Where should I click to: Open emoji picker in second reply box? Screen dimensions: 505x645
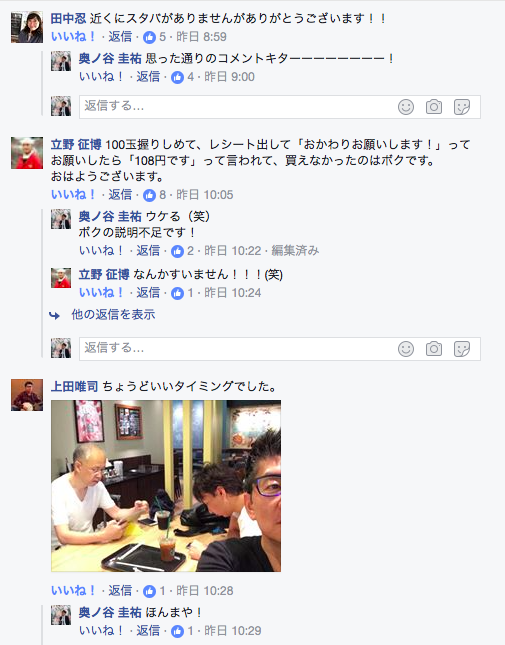[405, 349]
